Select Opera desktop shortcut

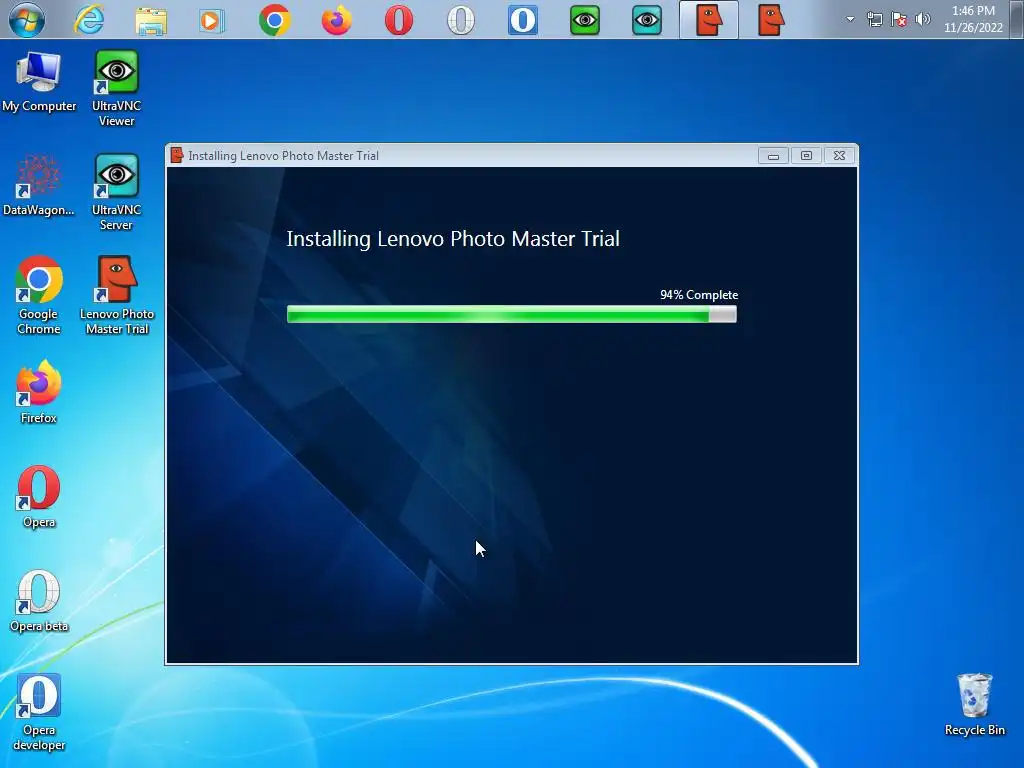tap(39, 496)
